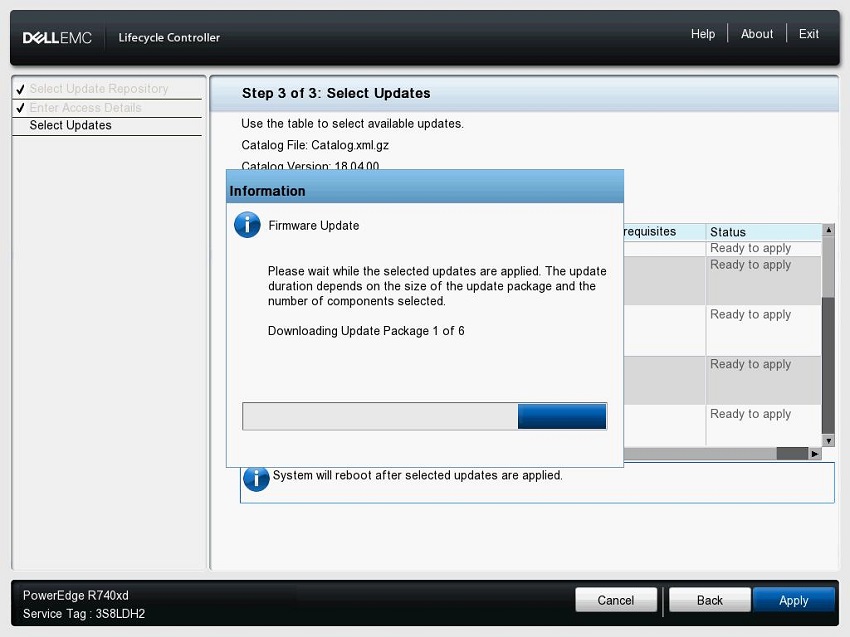Go Back to the previous step
Image resolution: width=850 pixels, height=637 pixels.
tap(710, 600)
